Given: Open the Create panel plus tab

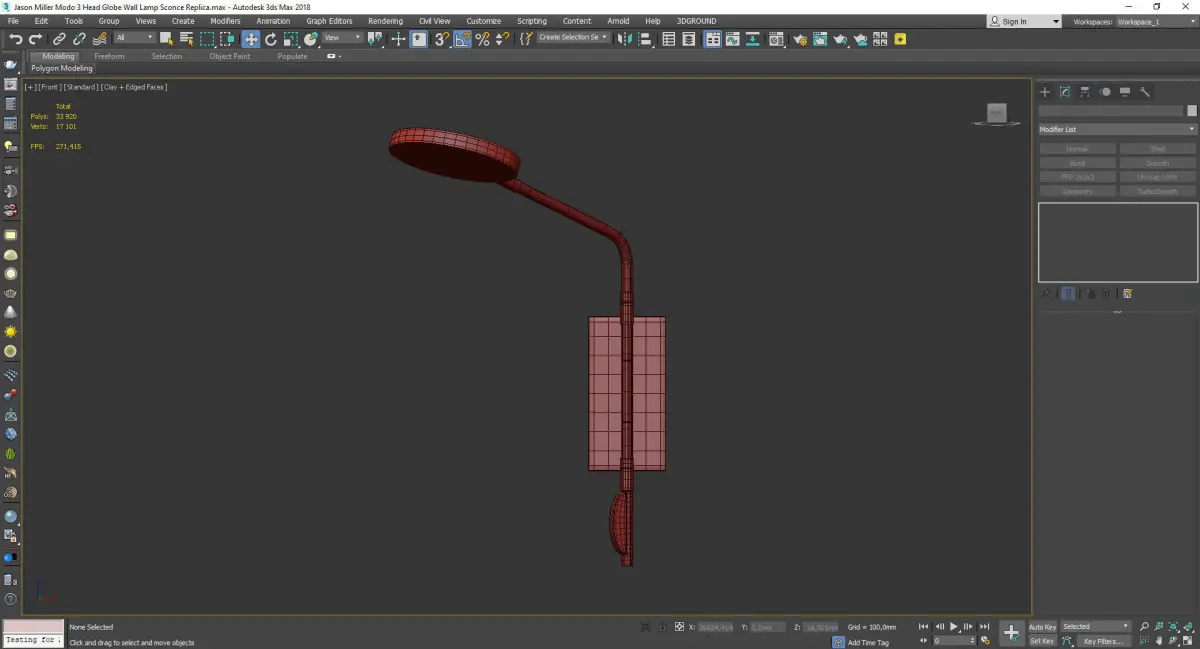Looking at the screenshot, I should (1045, 91).
